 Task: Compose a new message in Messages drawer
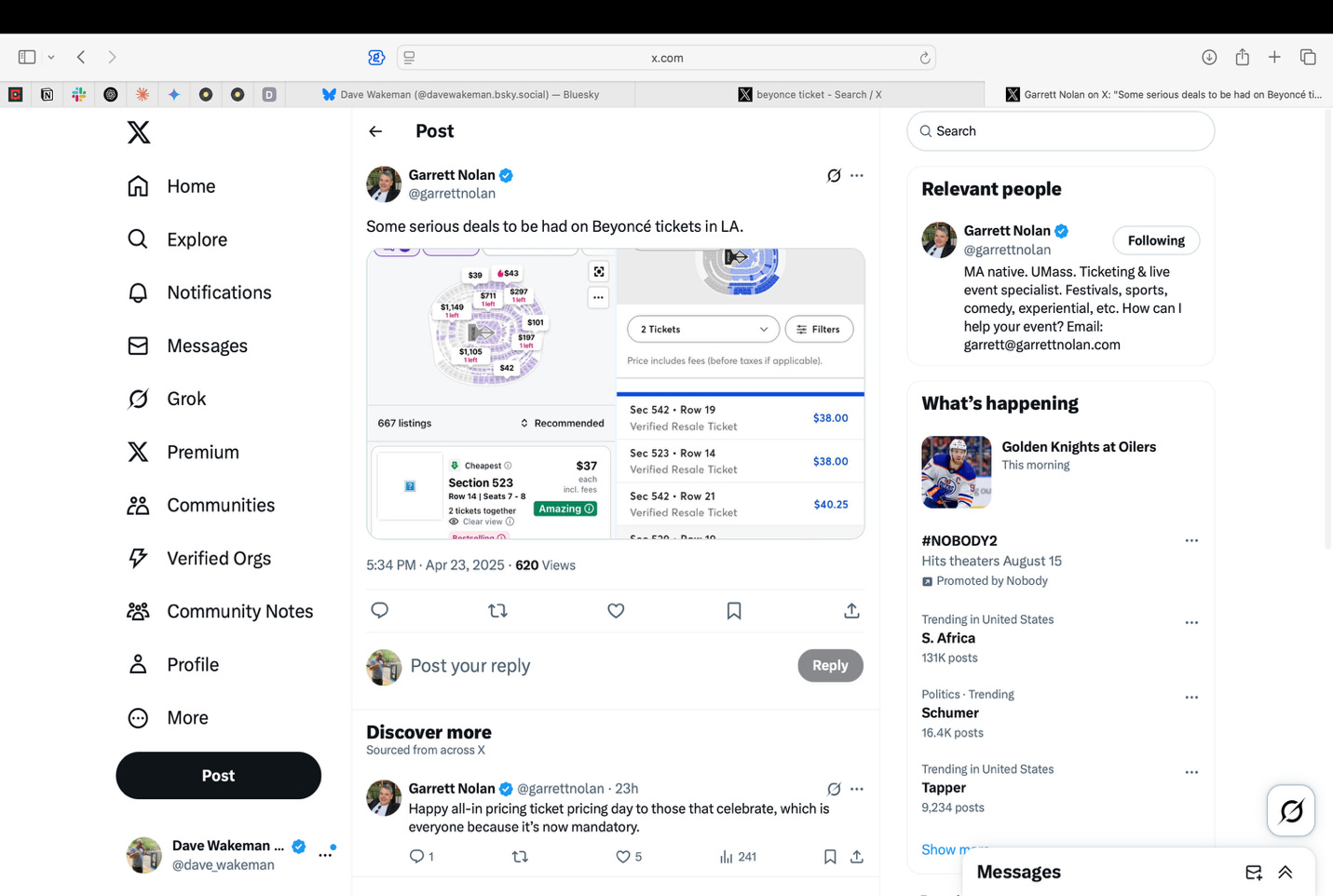tap(1254, 873)
